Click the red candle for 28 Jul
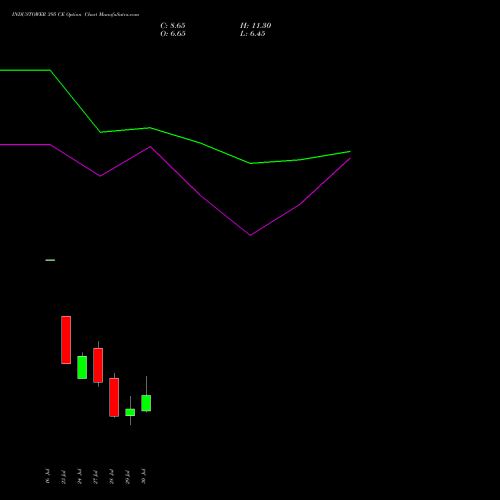This screenshot has width=500, height=500. point(114,397)
